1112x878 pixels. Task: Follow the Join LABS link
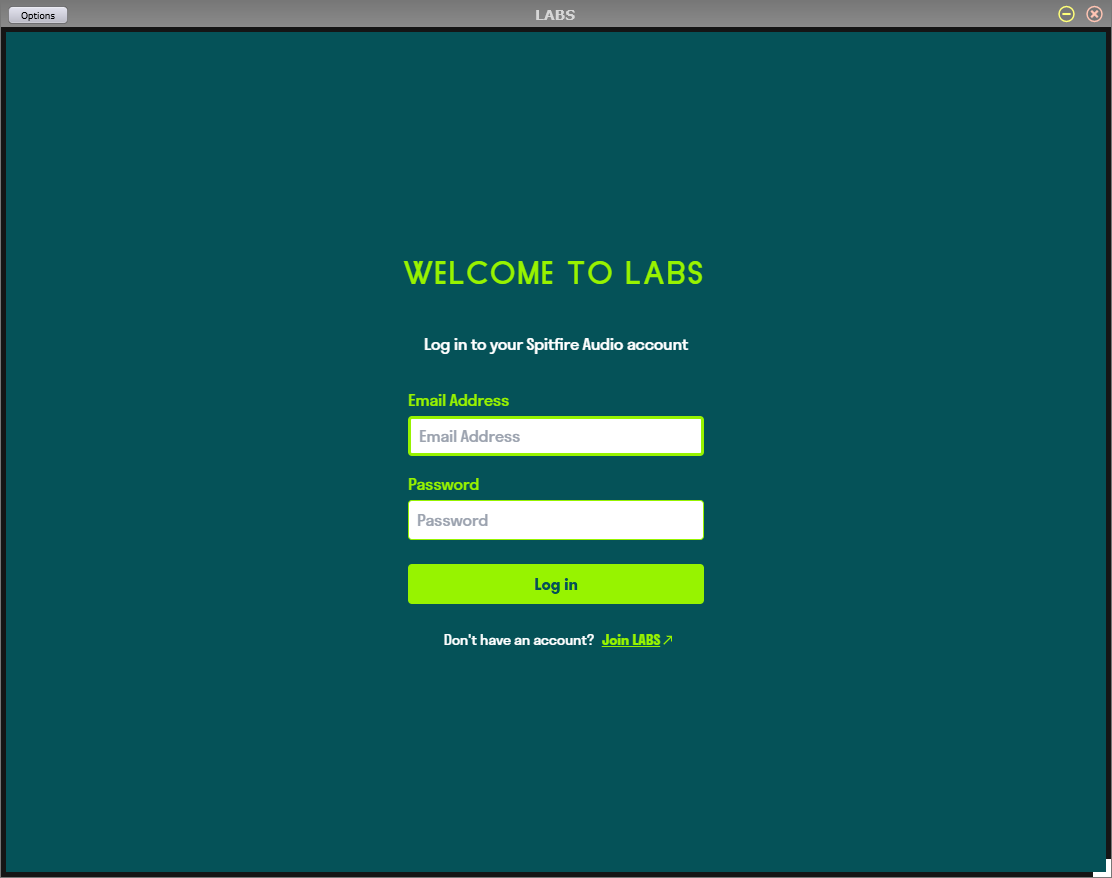(630, 640)
